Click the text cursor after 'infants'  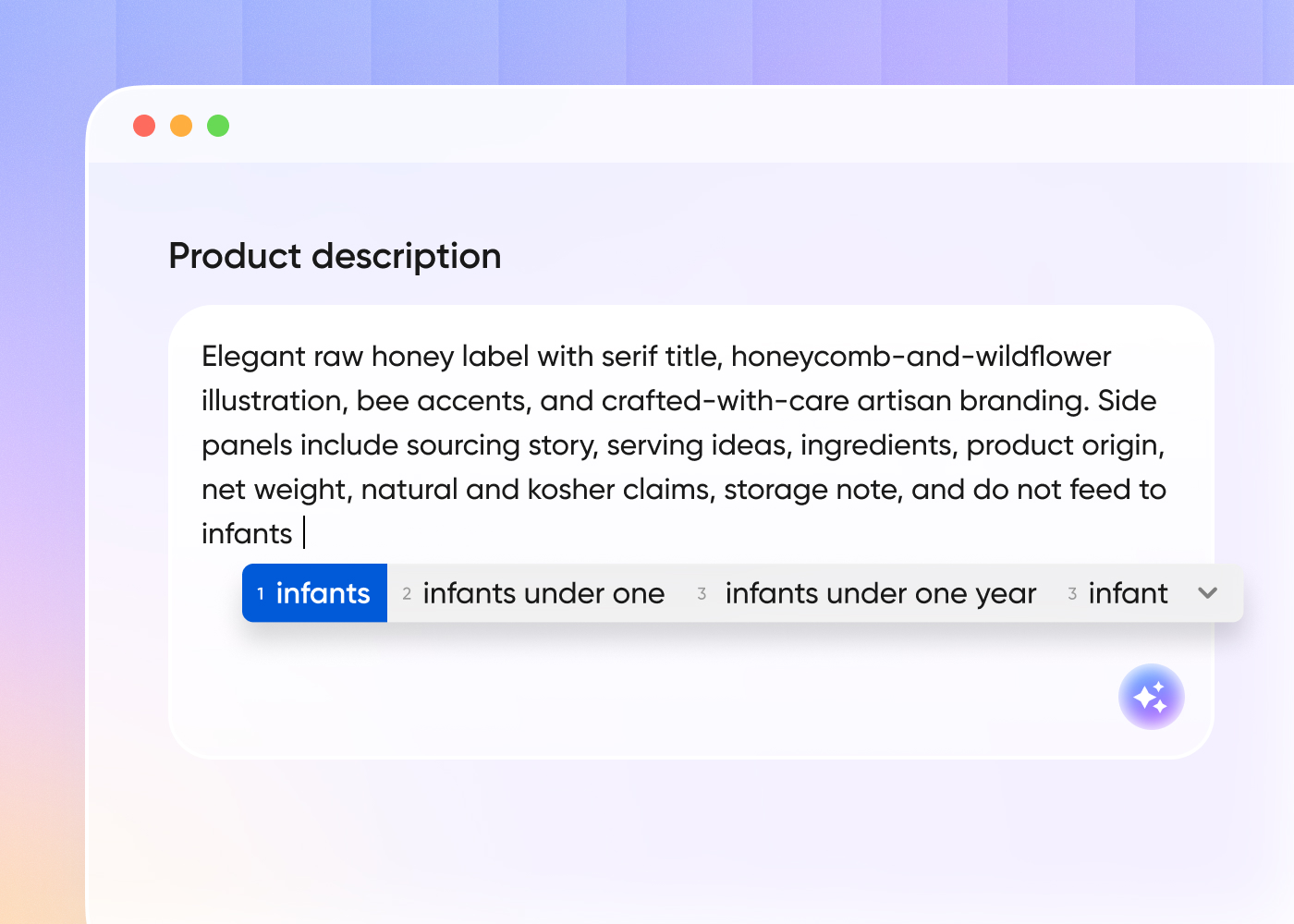coord(304,533)
